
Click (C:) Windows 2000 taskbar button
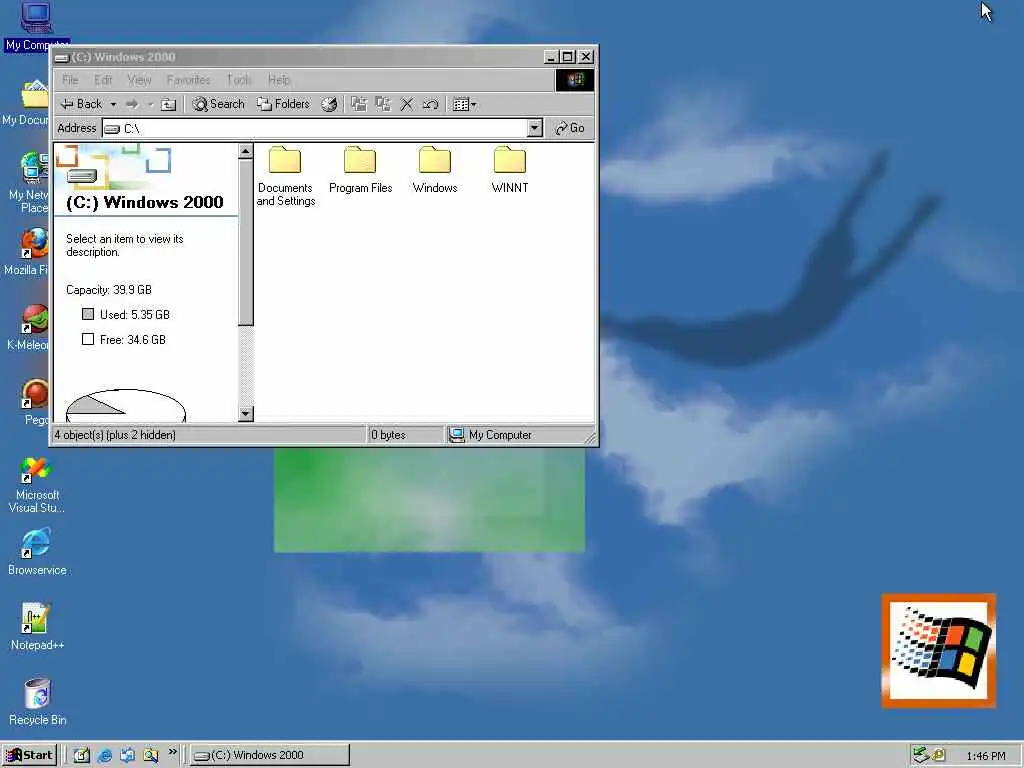tap(270, 755)
